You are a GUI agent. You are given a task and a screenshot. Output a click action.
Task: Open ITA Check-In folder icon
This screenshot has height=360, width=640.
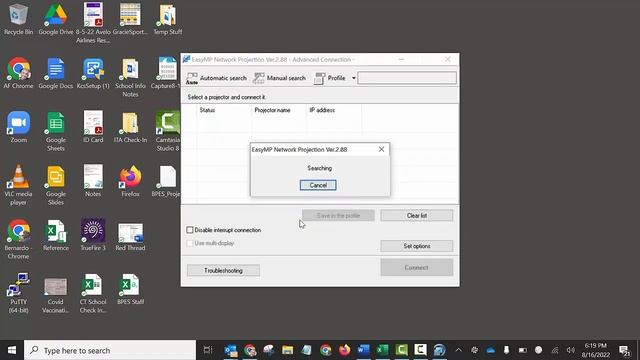(130, 127)
